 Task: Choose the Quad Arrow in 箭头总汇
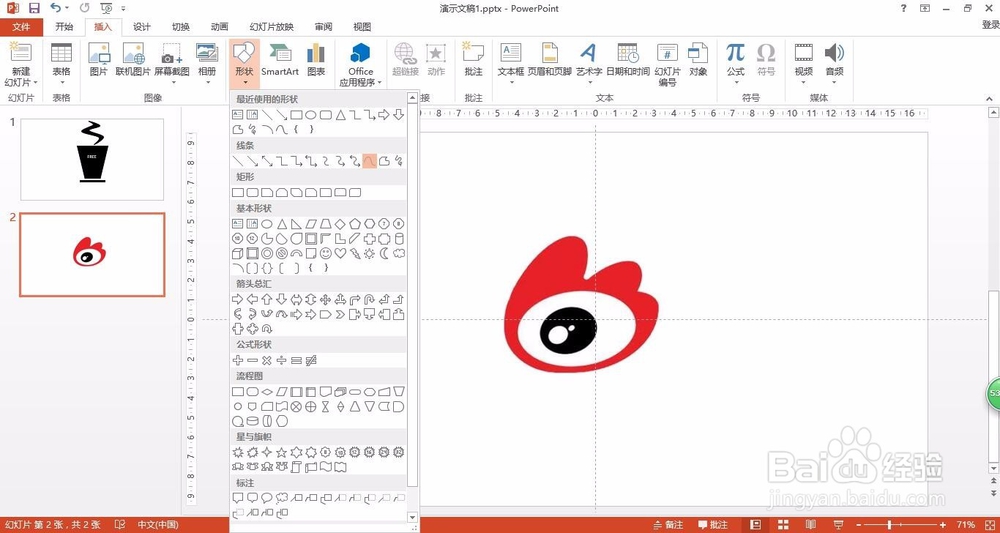tap(326, 299)
